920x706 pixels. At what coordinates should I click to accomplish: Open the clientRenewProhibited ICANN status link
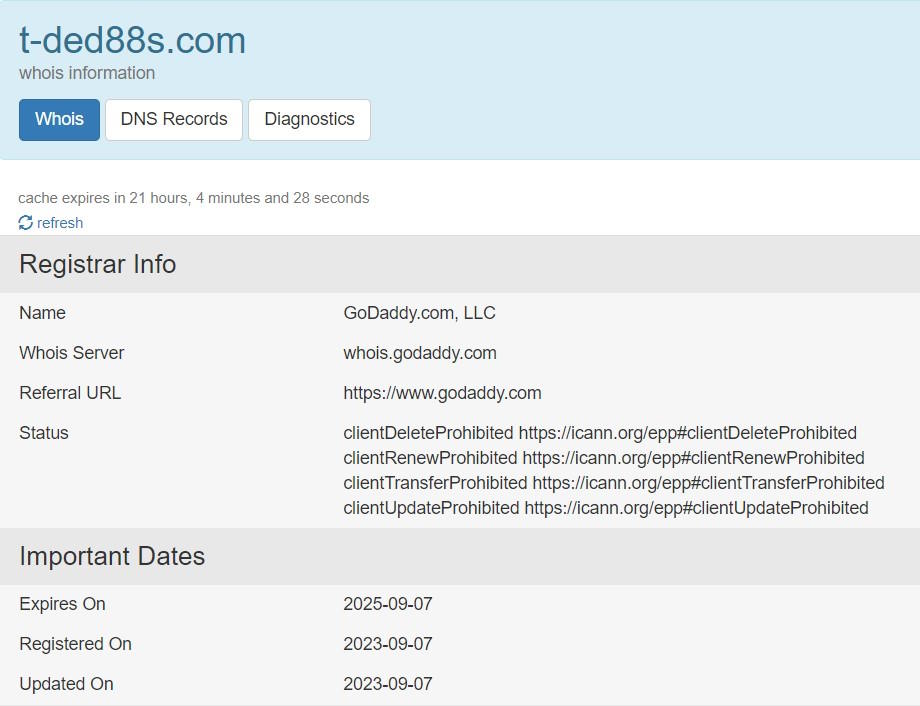[691, 458]
